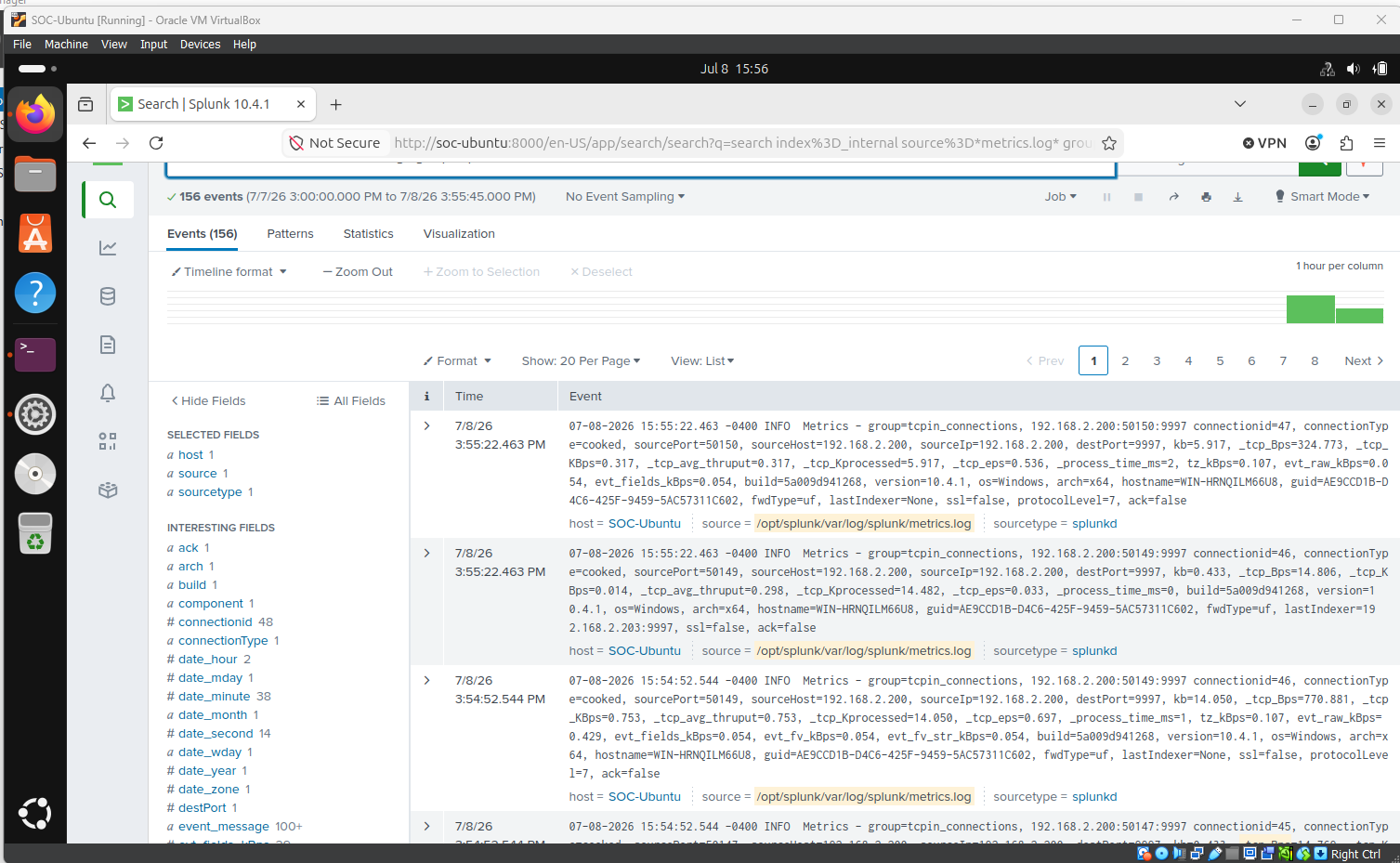This screenshot has height=863, width=1400.
Task: Click Hide Fields in the fields sidebar
Action: pos(208,401)
